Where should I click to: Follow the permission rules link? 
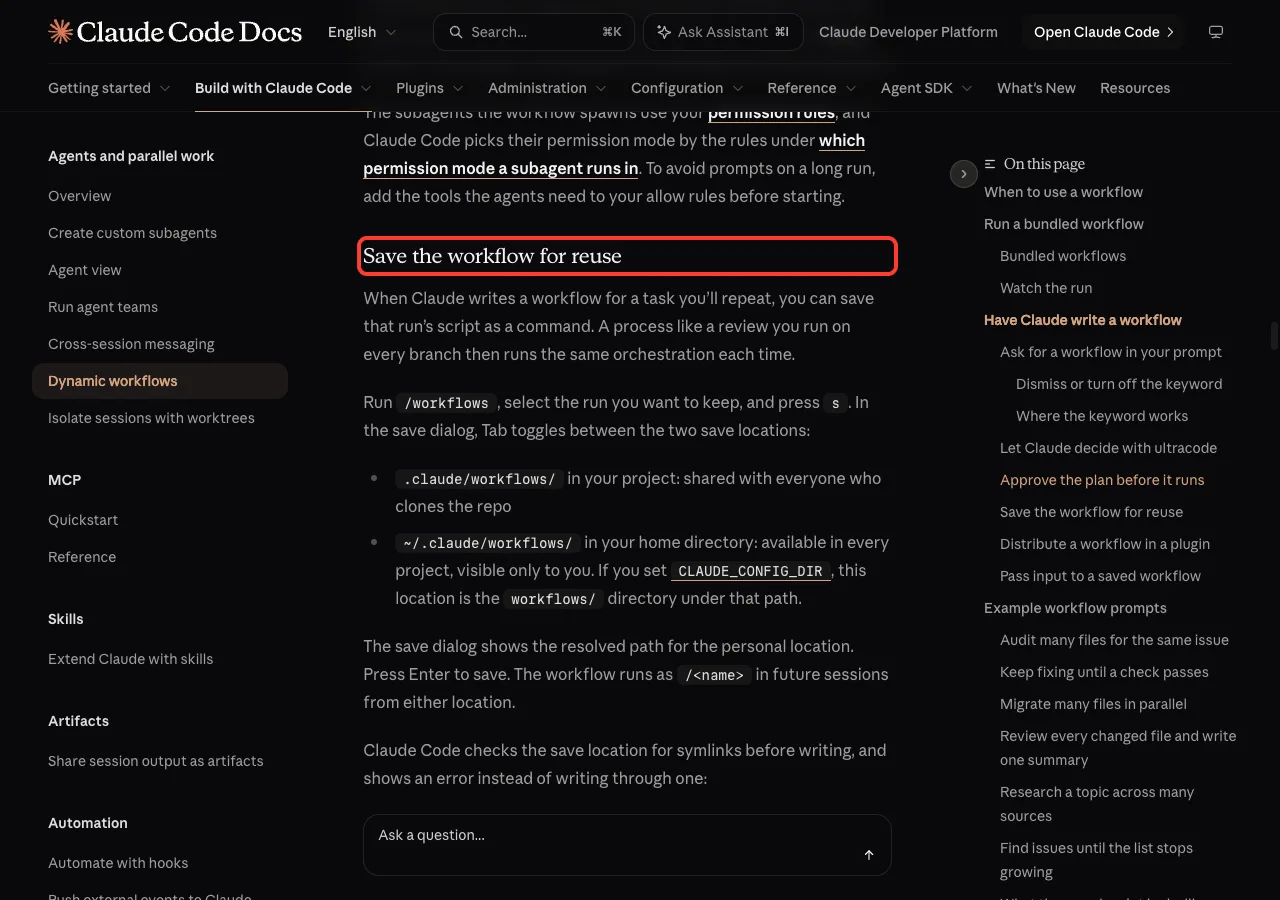(771, 113)
